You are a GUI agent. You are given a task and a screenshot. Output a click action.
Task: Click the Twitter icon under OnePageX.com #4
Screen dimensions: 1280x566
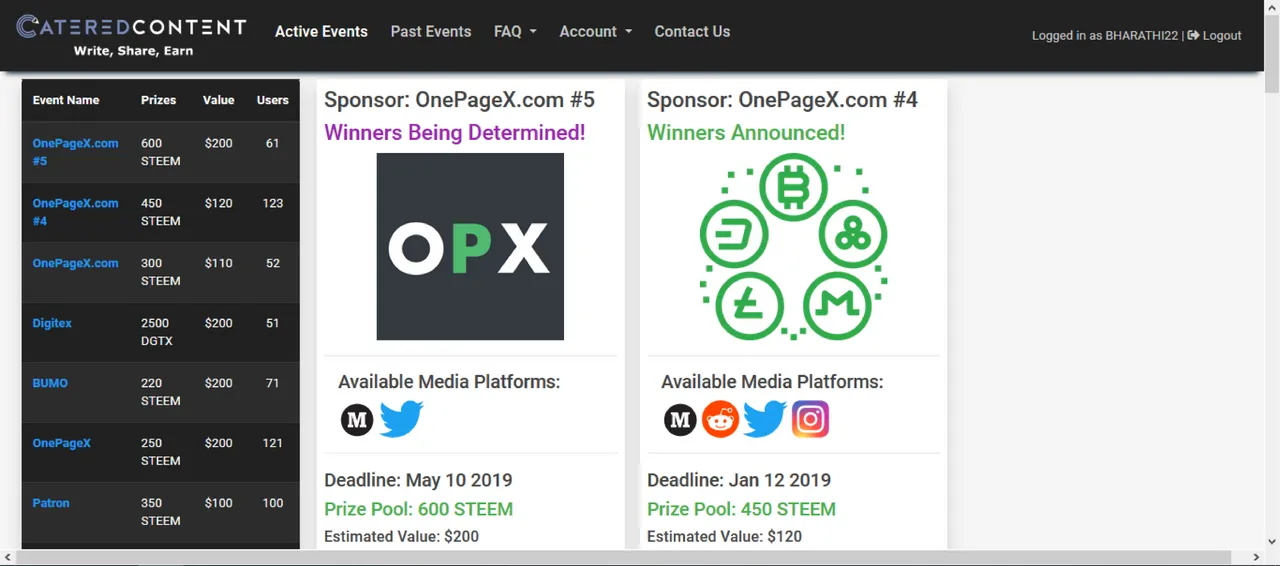765,419
